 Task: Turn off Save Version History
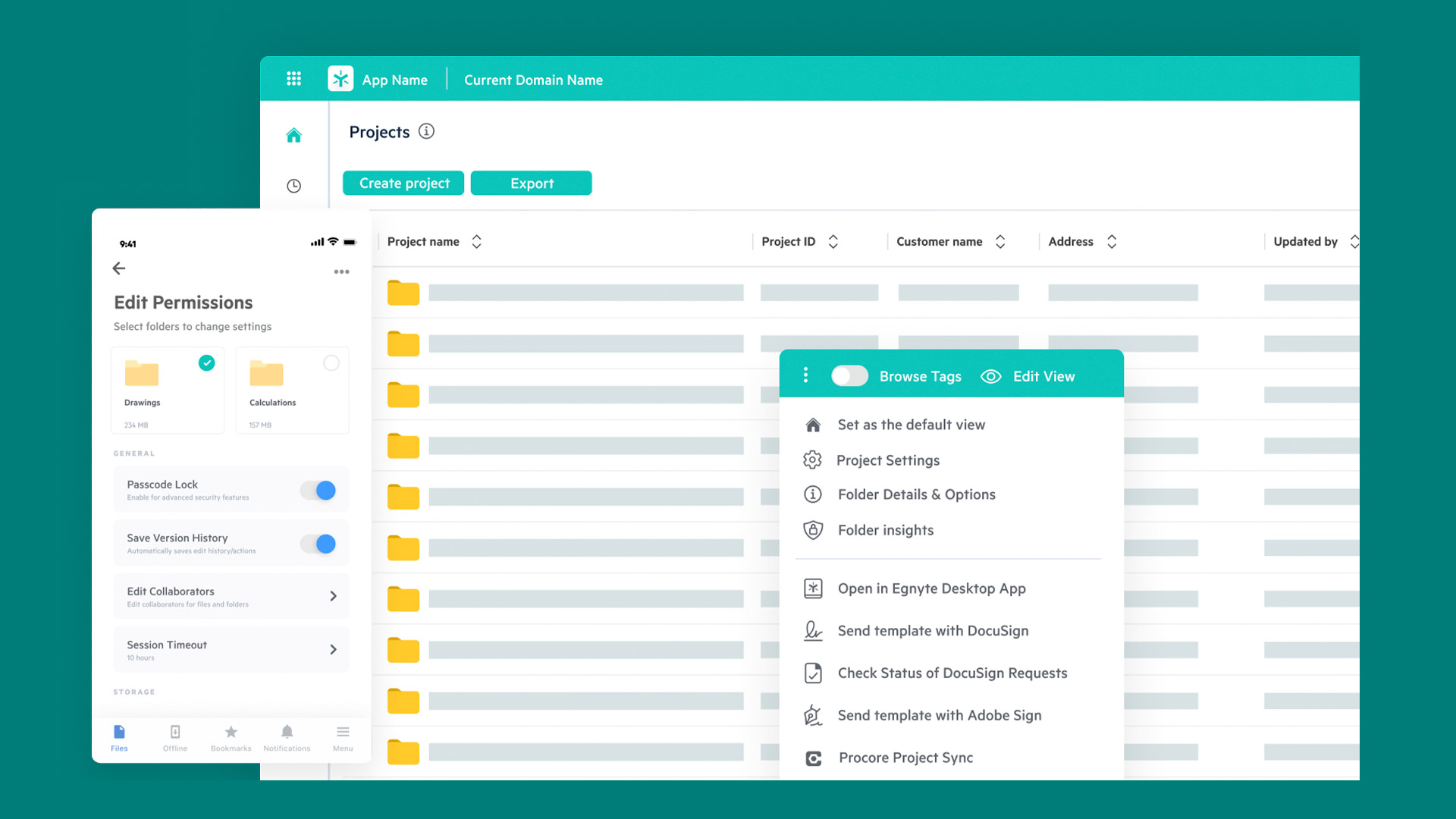pyautogui.click(x=318, y=544)
